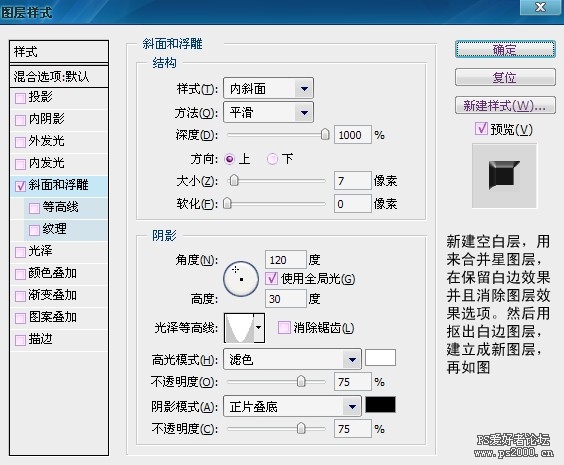Viewport: 564px width, 465px height.
Task: Click the white highlight color swatch
Action: [381, 357]
